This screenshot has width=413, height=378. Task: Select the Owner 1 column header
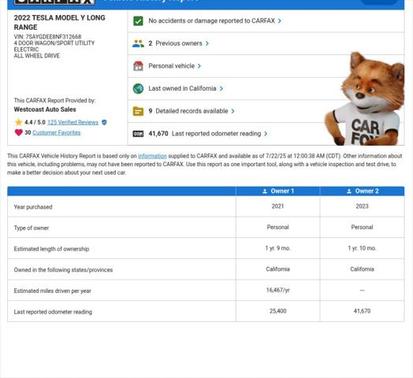tap(278, 191)
